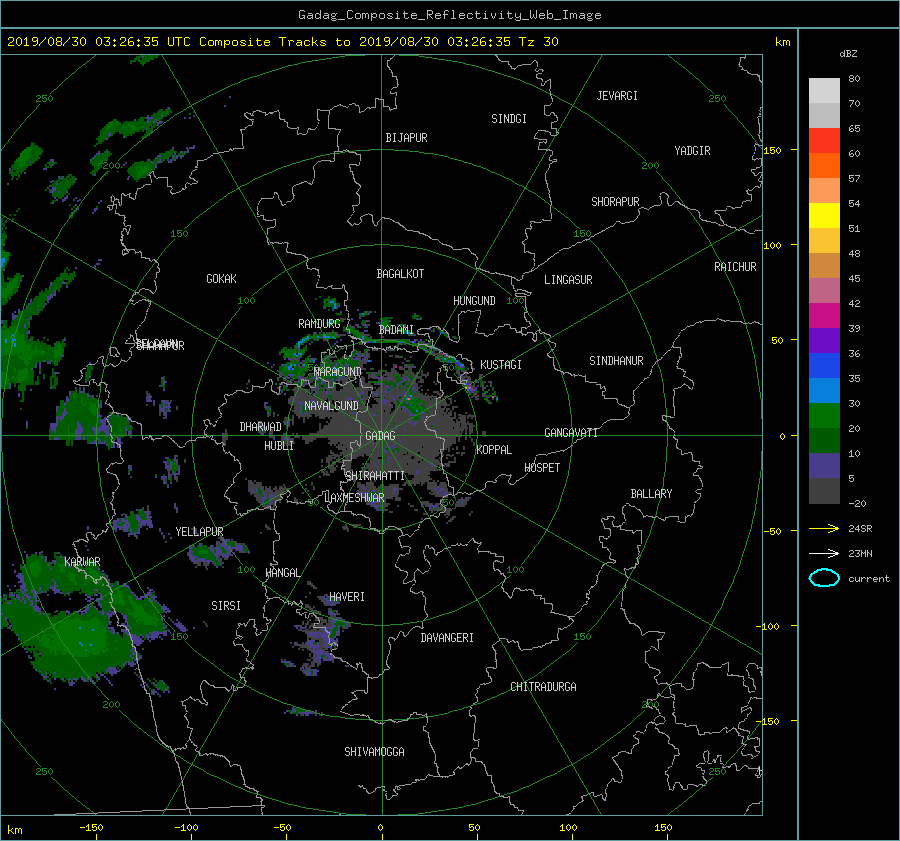
Task: Click the SINDHANUR city label
Action: (x=616, y=361)
